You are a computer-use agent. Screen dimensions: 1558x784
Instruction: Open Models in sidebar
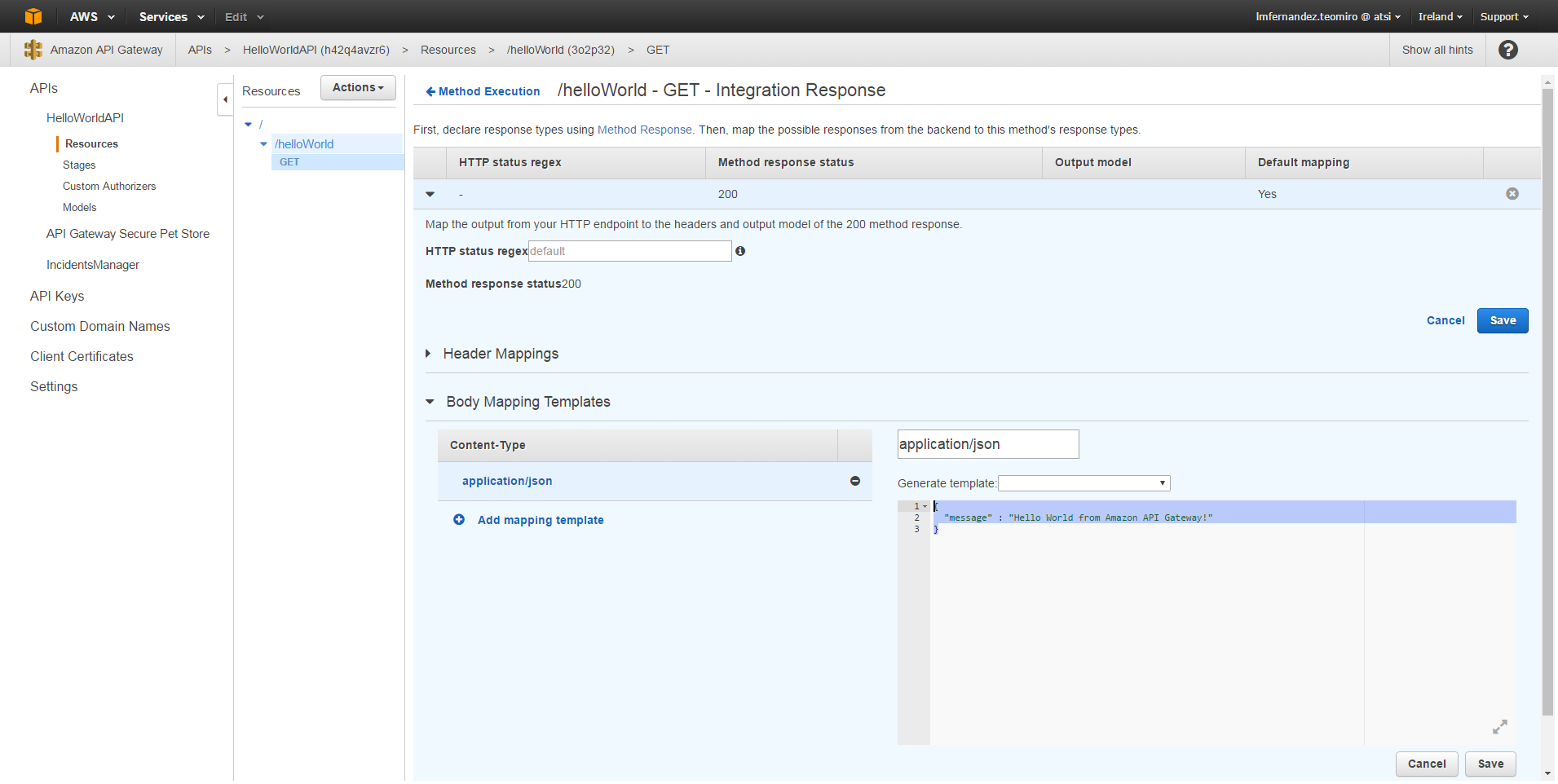(79, 207)
